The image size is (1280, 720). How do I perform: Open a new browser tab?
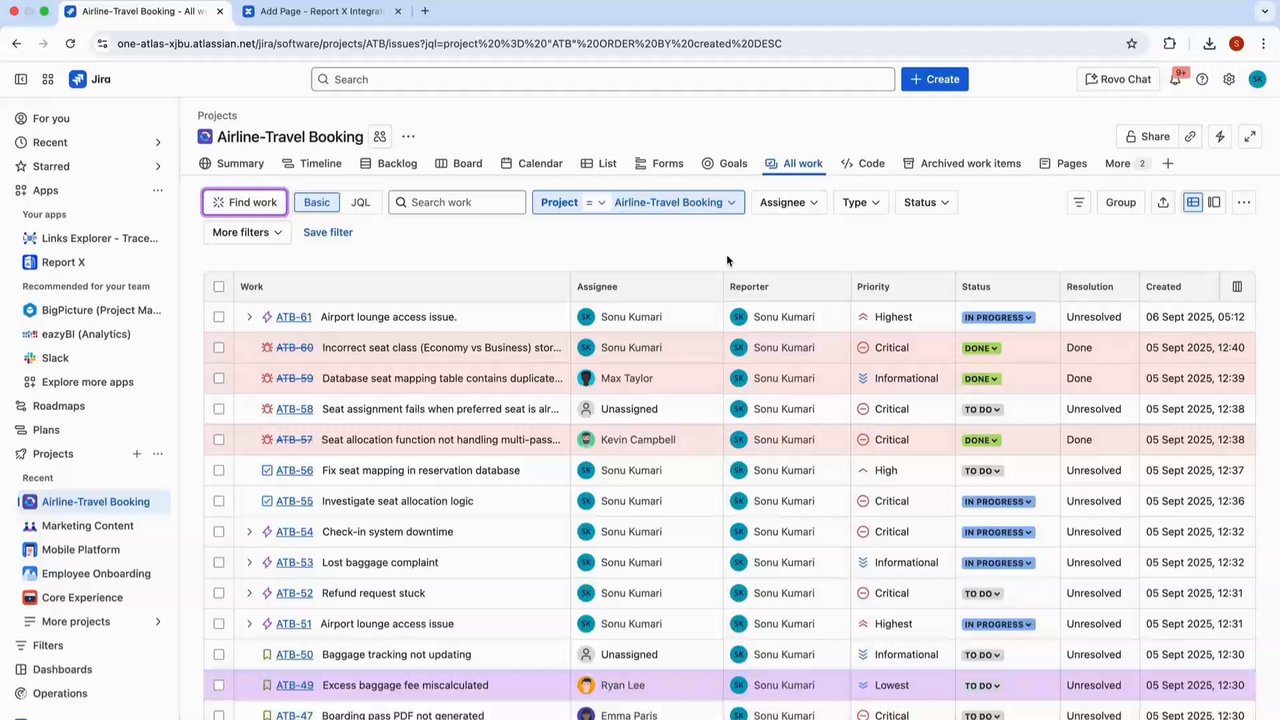coord(425,11)
